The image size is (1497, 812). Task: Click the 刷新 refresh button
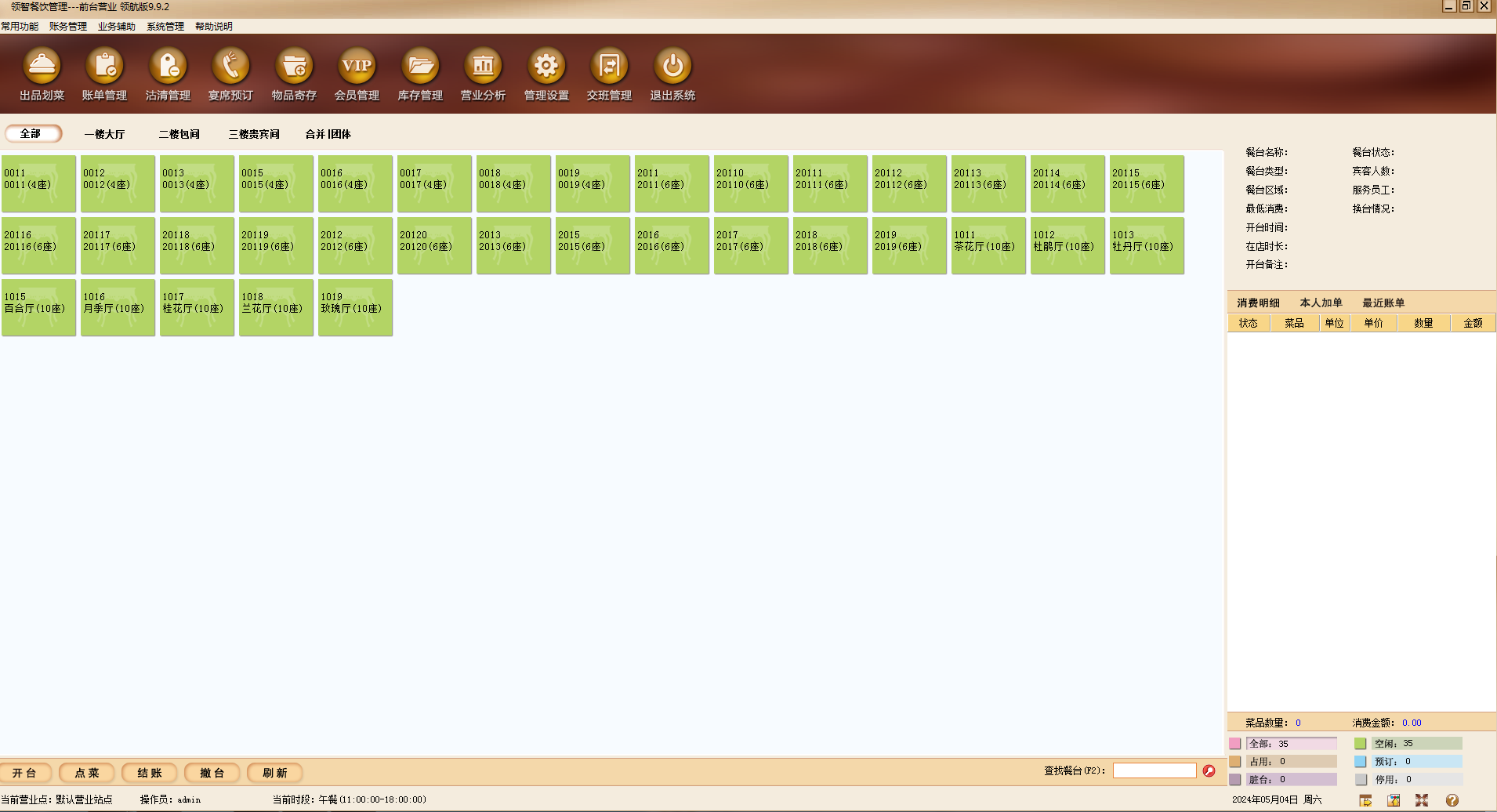coord(275,773)
